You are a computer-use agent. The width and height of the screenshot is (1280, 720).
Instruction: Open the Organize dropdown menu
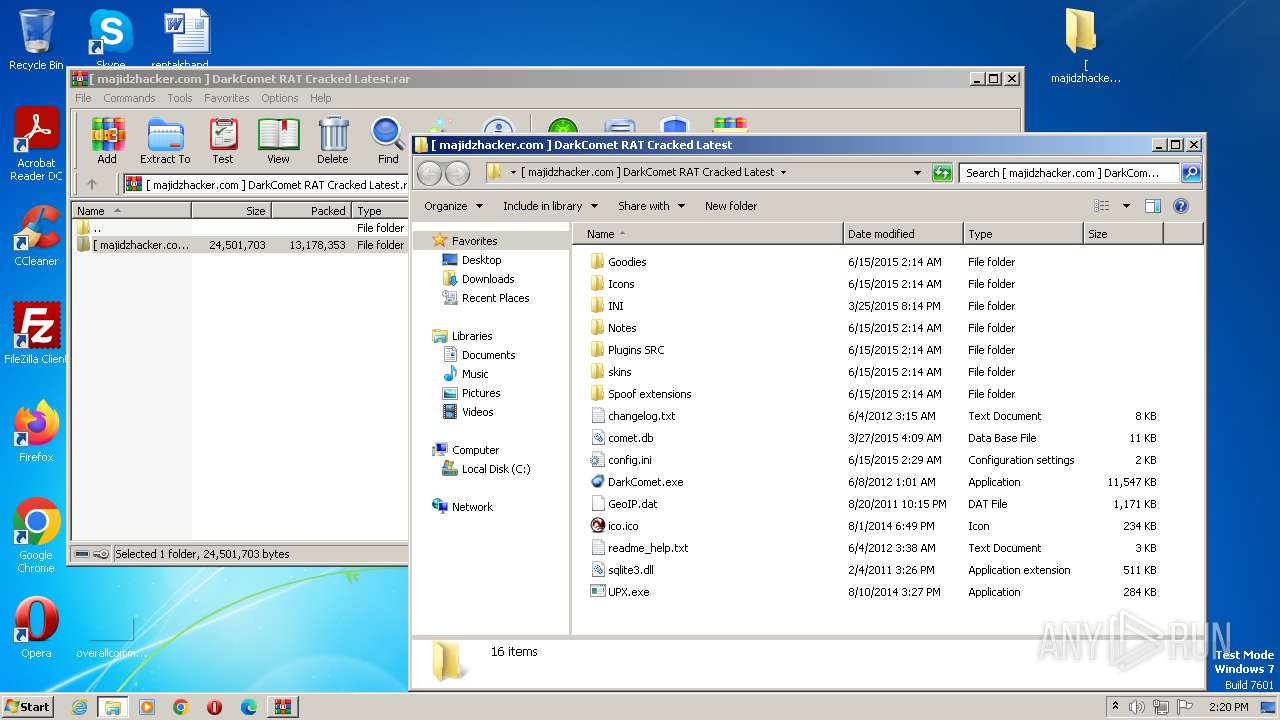click(453, 206)
